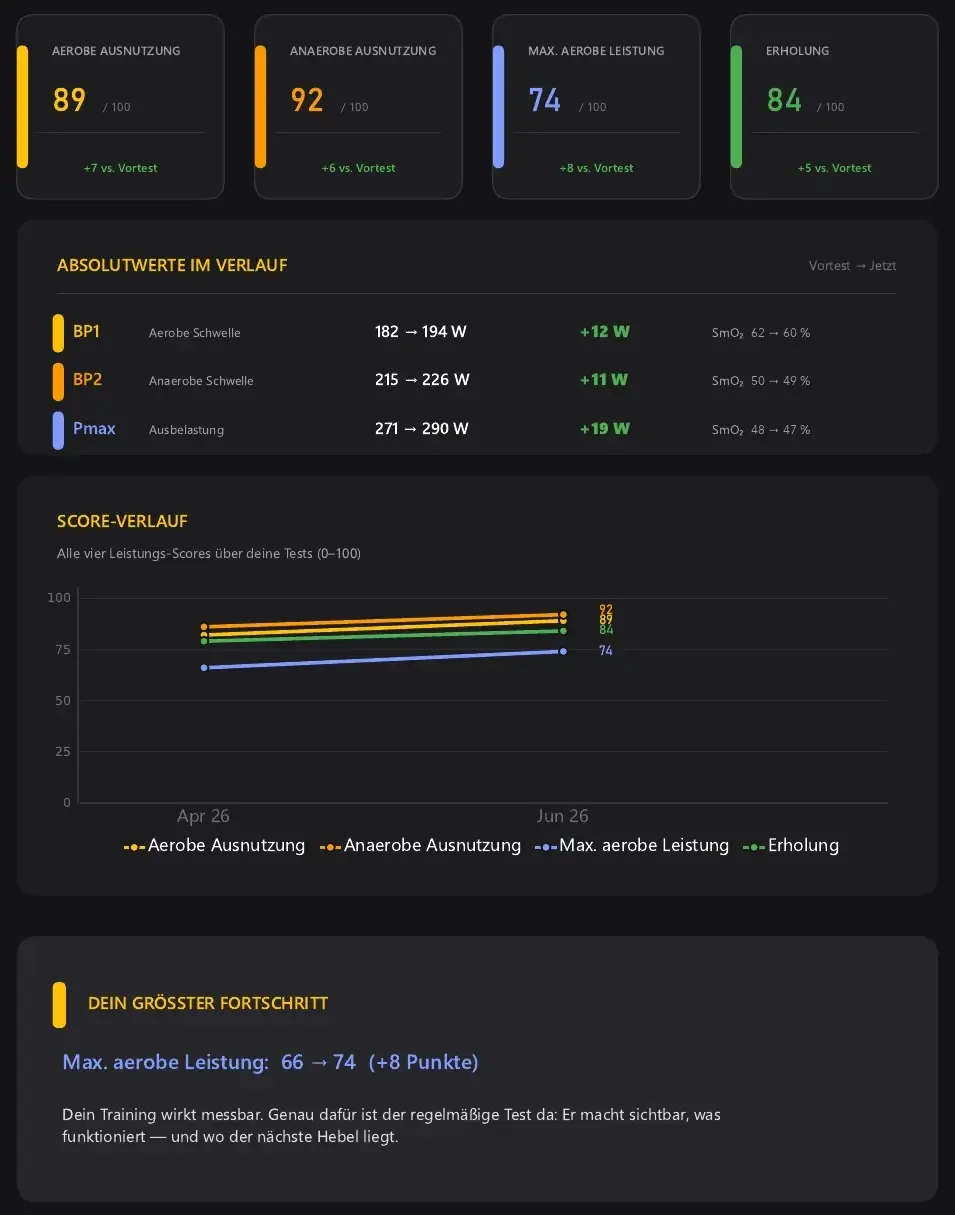Image resolution: width=955 pixels, height=1215 pixels.
Task: Select the blue data point at Apr 26
Action: pyautogui.click(x=204, y=667)
